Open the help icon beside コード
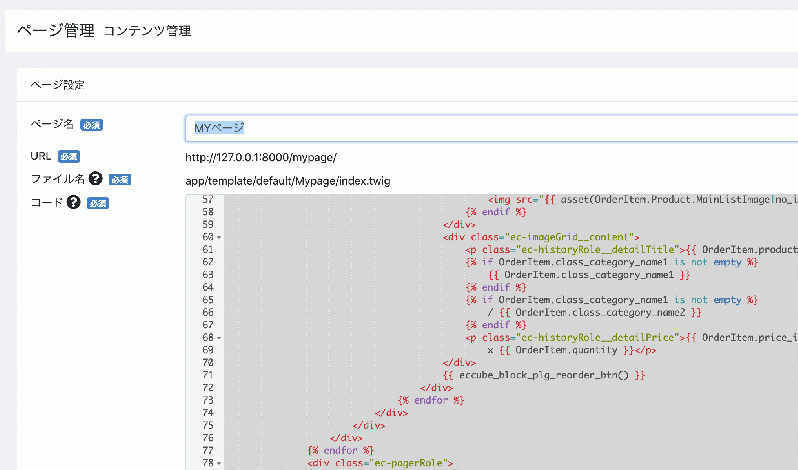 (73, 202)
